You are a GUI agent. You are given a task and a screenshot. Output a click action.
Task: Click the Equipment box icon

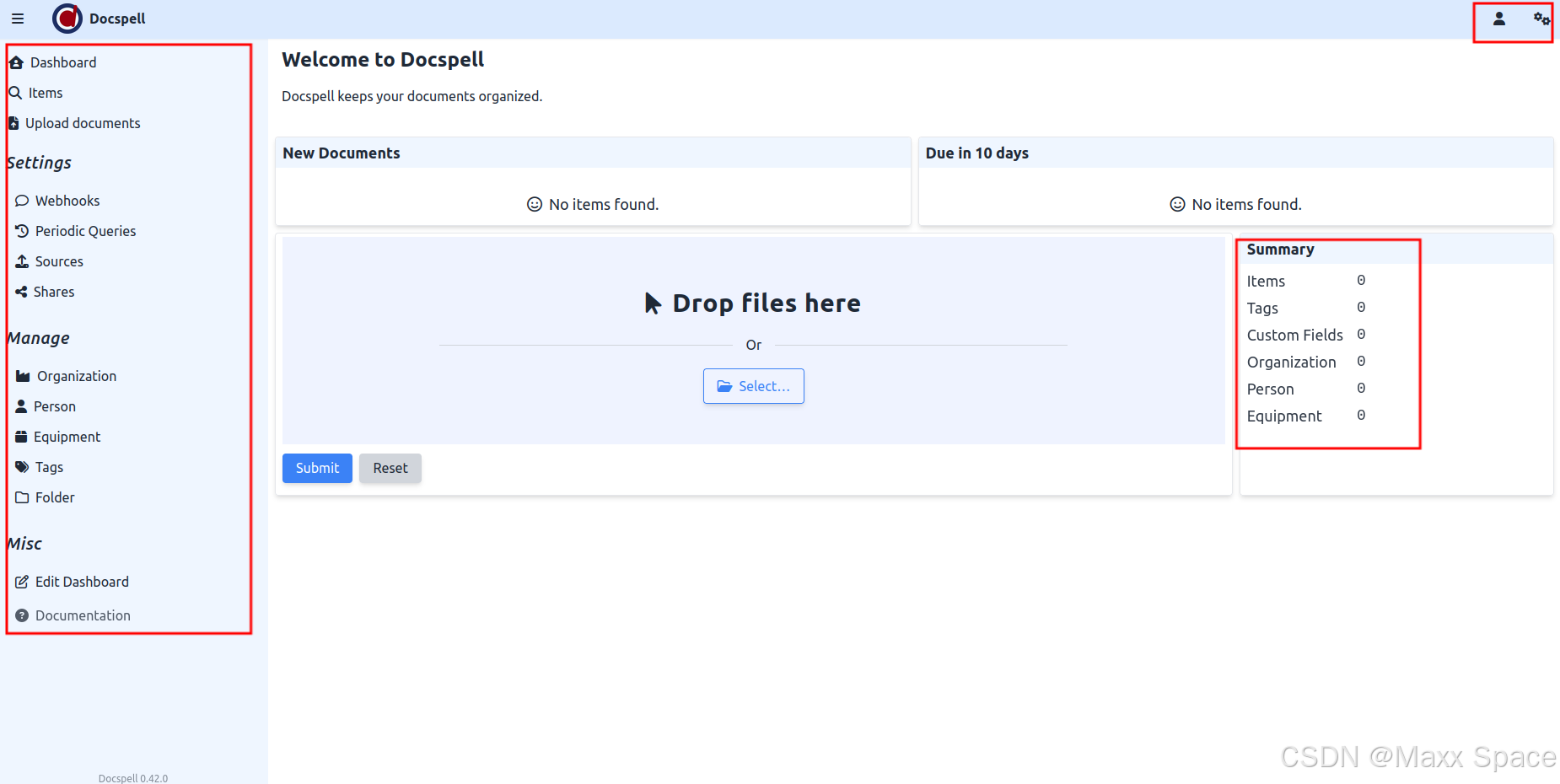point(21,437)
